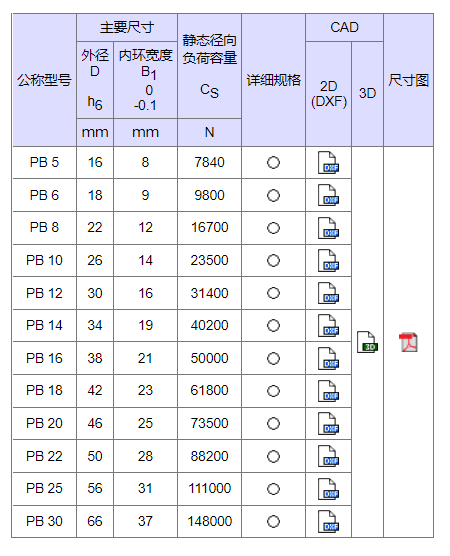Click the 内环宽度 B1 header

point(145,80)
